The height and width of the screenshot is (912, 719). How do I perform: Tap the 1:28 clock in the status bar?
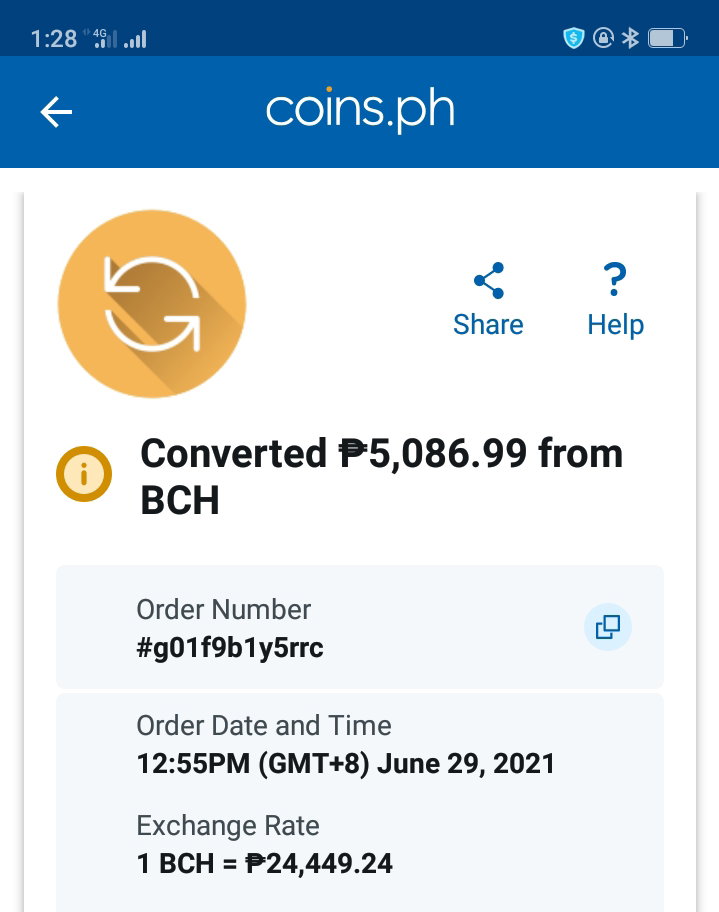tap(54, 39)
